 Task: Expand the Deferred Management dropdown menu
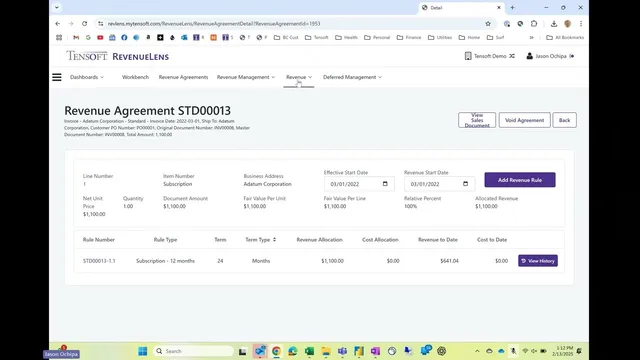352,77
